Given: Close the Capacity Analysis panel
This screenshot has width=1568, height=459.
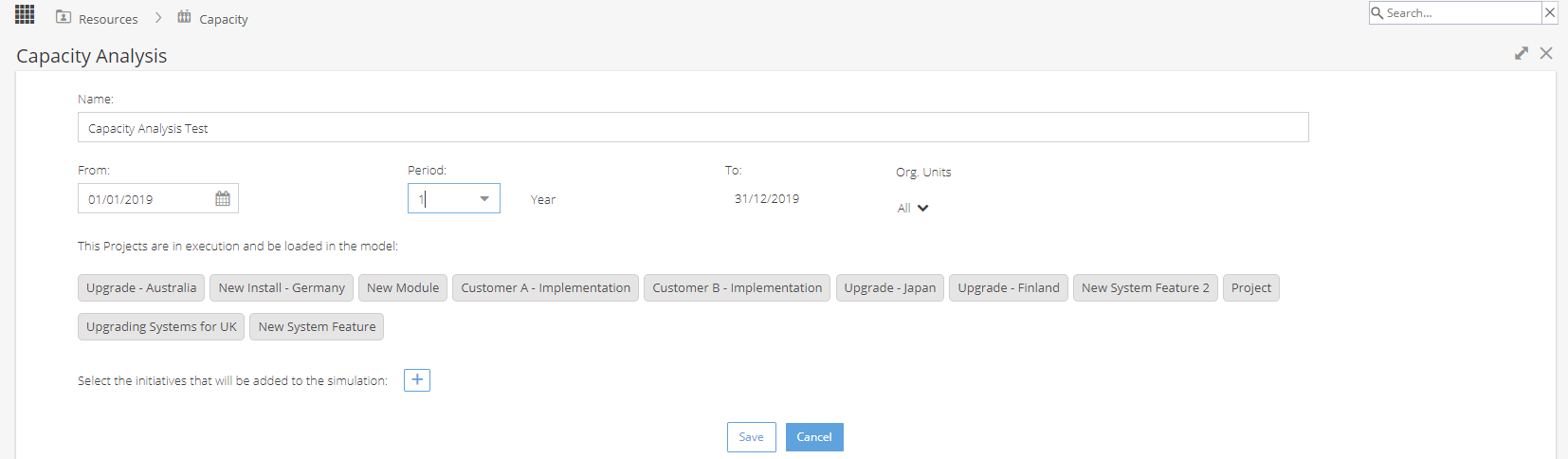Looking at the screenshot, I should pos(1546,53).
